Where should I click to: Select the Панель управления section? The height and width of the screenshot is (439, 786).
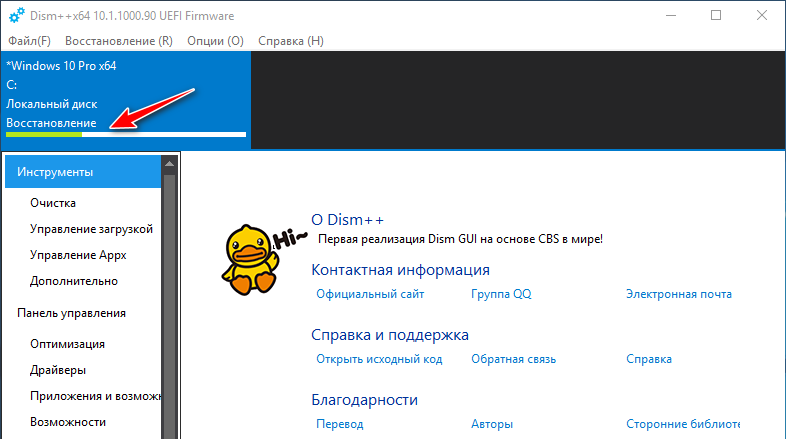click(x=71, y=313)
